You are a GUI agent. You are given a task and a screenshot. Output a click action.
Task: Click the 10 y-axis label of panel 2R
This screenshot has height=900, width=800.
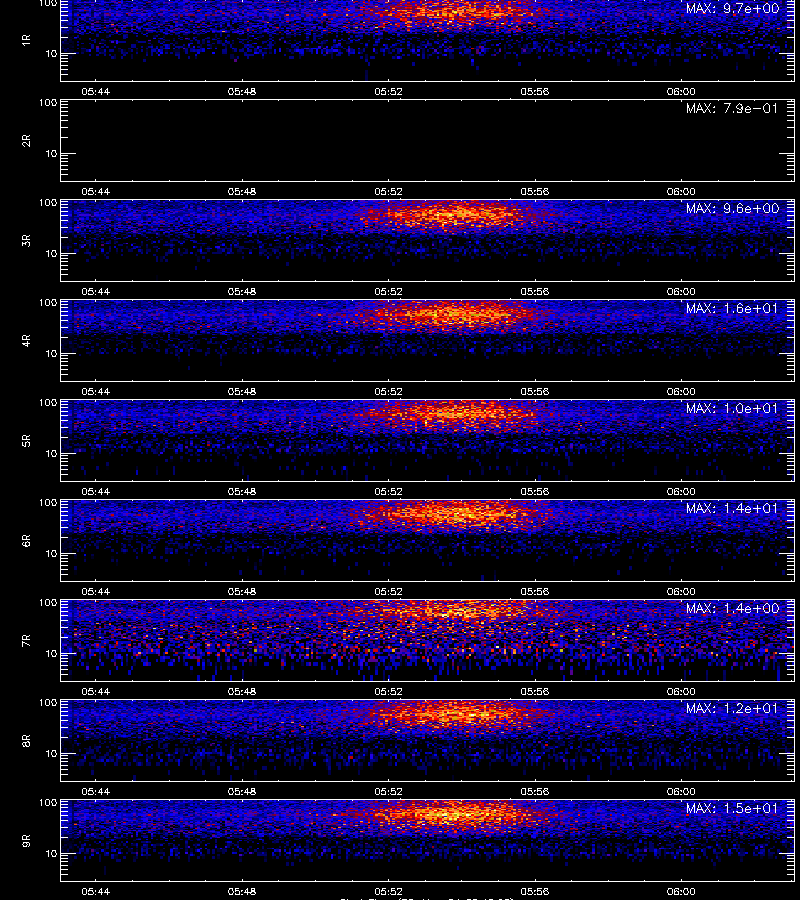51,153
